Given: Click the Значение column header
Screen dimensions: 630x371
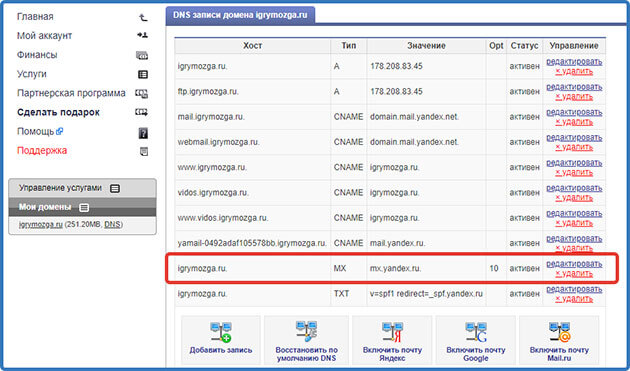Looking at the screenshot, I should click(x=426, y=46).
